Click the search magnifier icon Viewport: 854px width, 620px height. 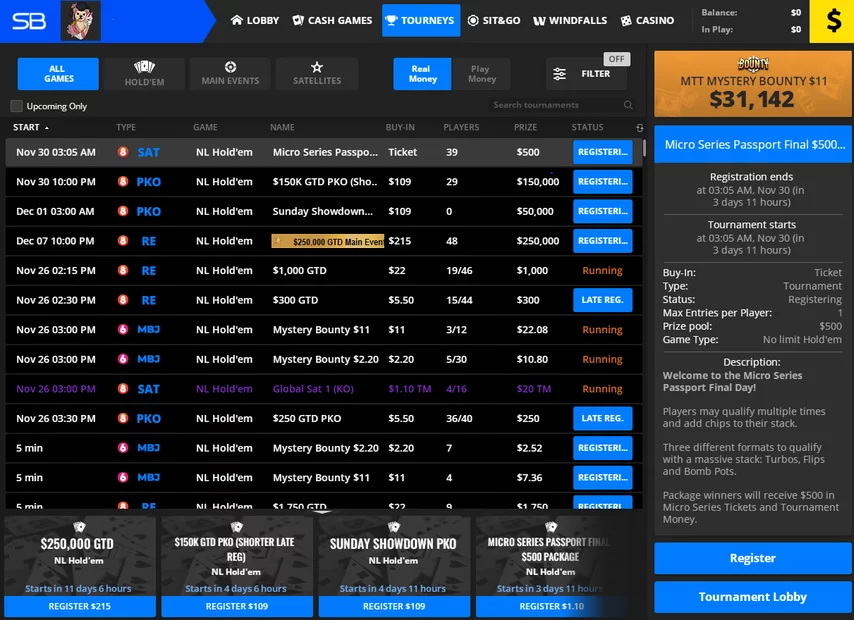coord(628,105)
